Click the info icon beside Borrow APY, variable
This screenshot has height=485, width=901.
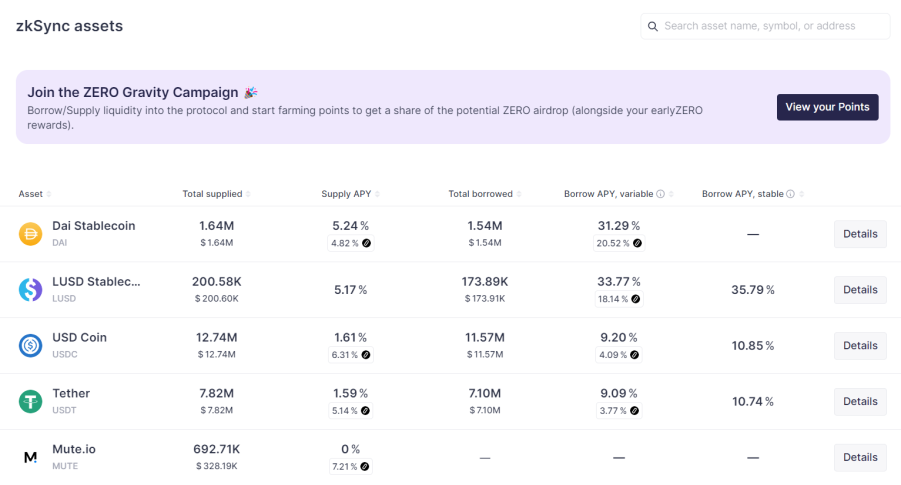pos(661,194)
